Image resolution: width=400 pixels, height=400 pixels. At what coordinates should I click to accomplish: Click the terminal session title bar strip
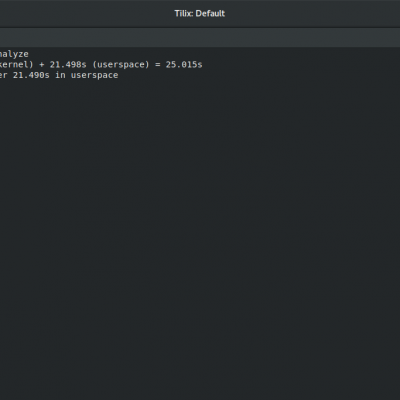[x=200, y=37]
